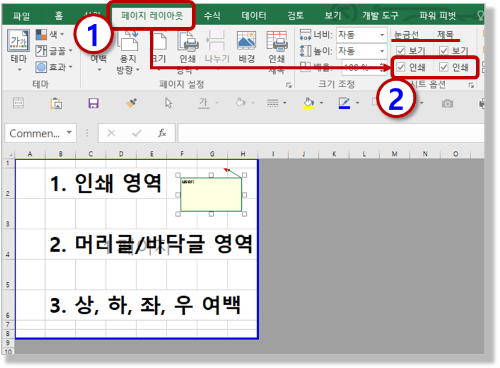
Task: Click the 인쇄 영역 print area icon
Action: 188,41
